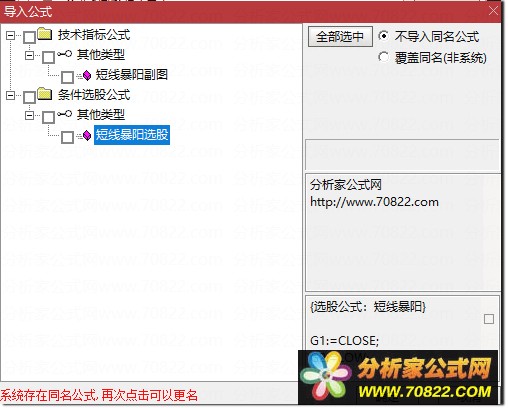
Task: Click the {选股公式: 短线暴阳} comment line
Action: coord(368,307)
